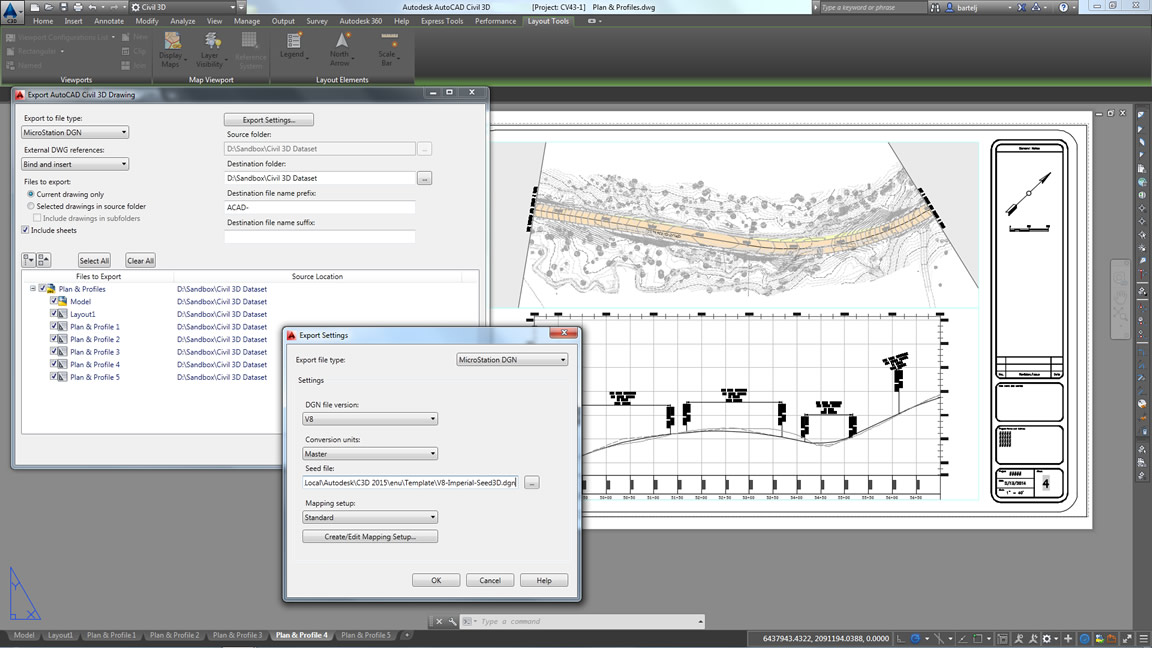This screenshot has height=648, width=1152.
Task: Click the plus annotation icon in status bar
Action: (x=1068, y=639)
